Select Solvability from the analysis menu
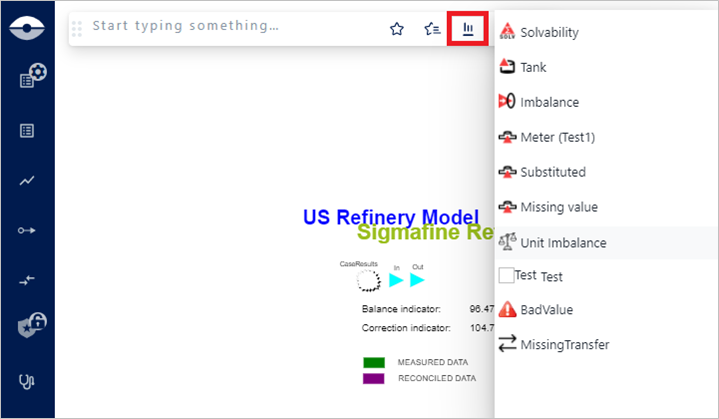Image resolution: width=719 pixels, height=419 pixels. [549, 32]
